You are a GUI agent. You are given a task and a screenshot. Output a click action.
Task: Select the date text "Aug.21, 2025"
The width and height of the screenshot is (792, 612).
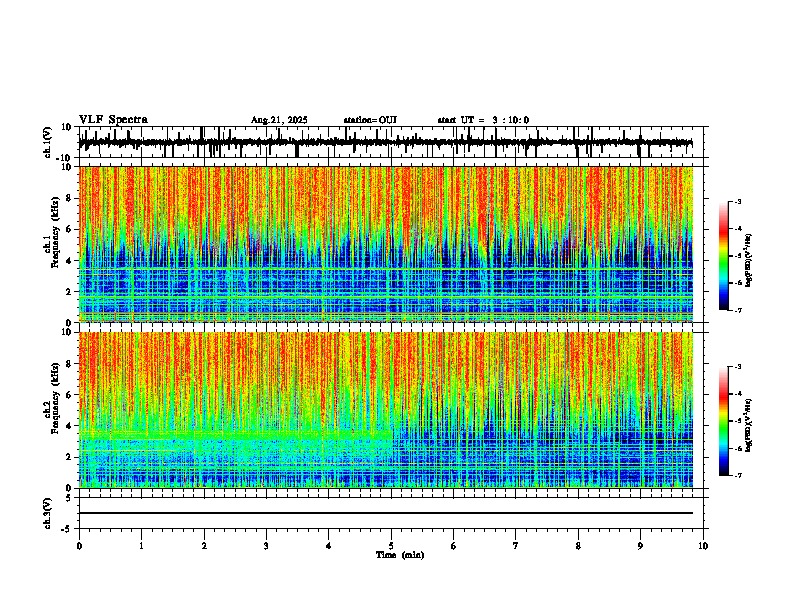[279, 120]
